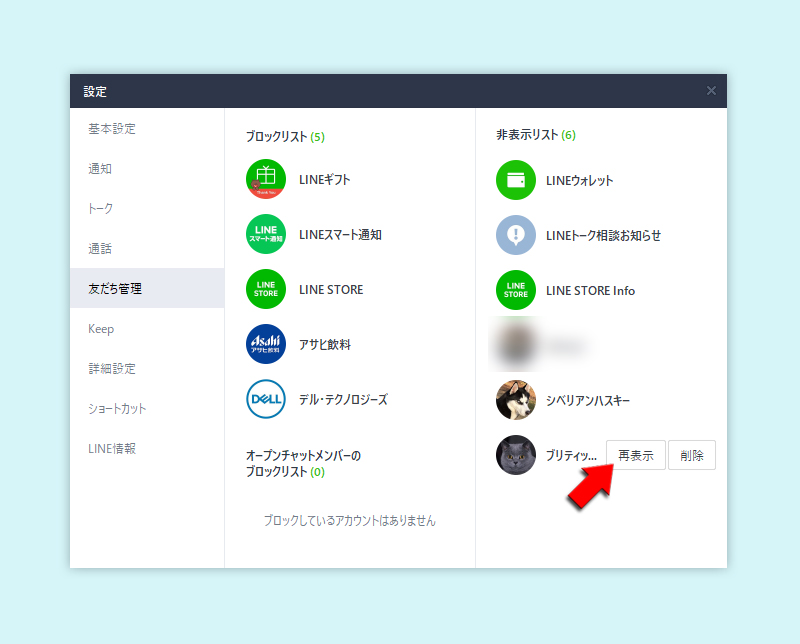The width and height of the screenshot is (800, 644).
Task: Open the 通話 settings section
Action: click(x=103, y=248)
